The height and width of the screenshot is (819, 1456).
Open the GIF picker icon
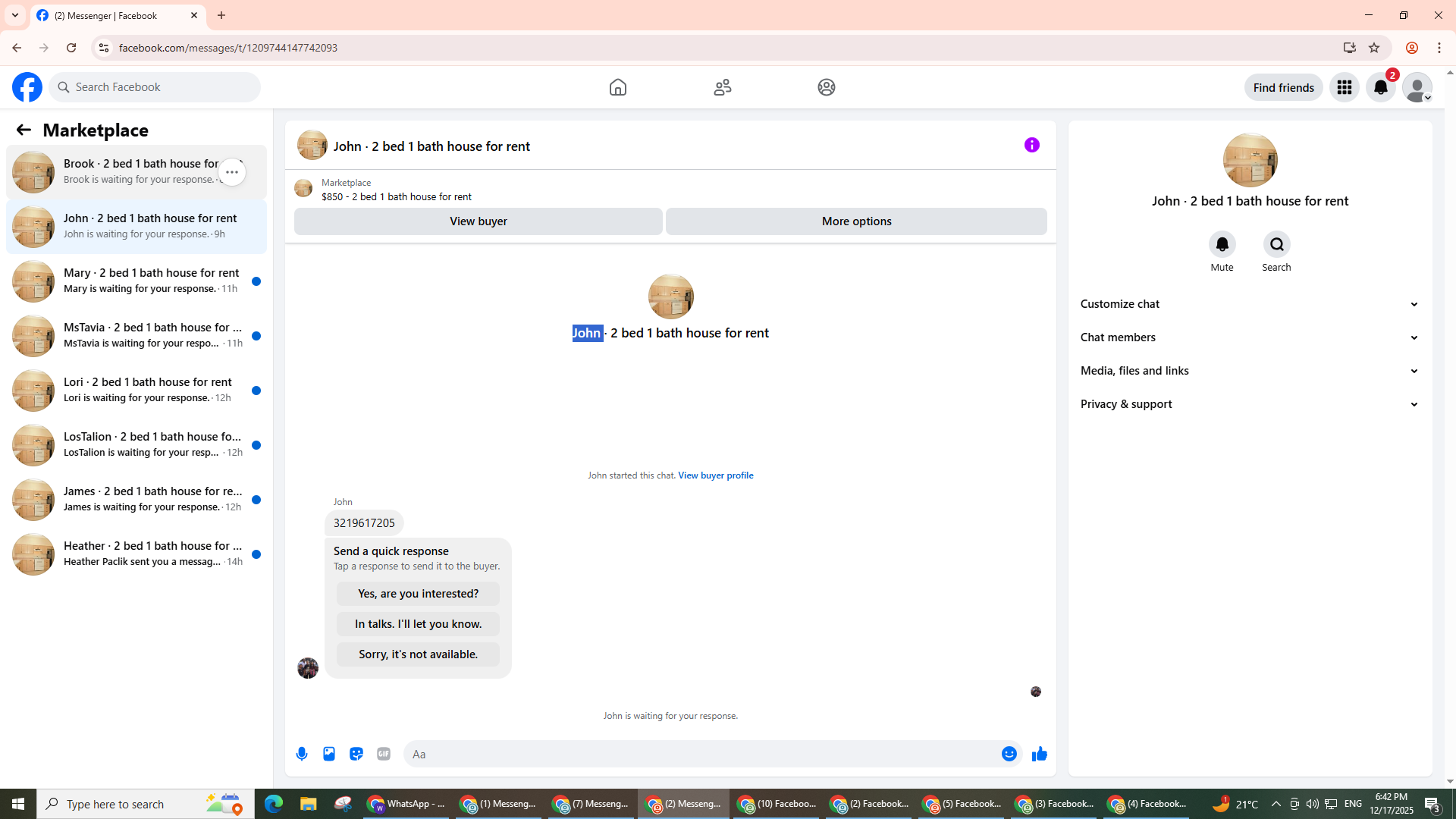384,754
